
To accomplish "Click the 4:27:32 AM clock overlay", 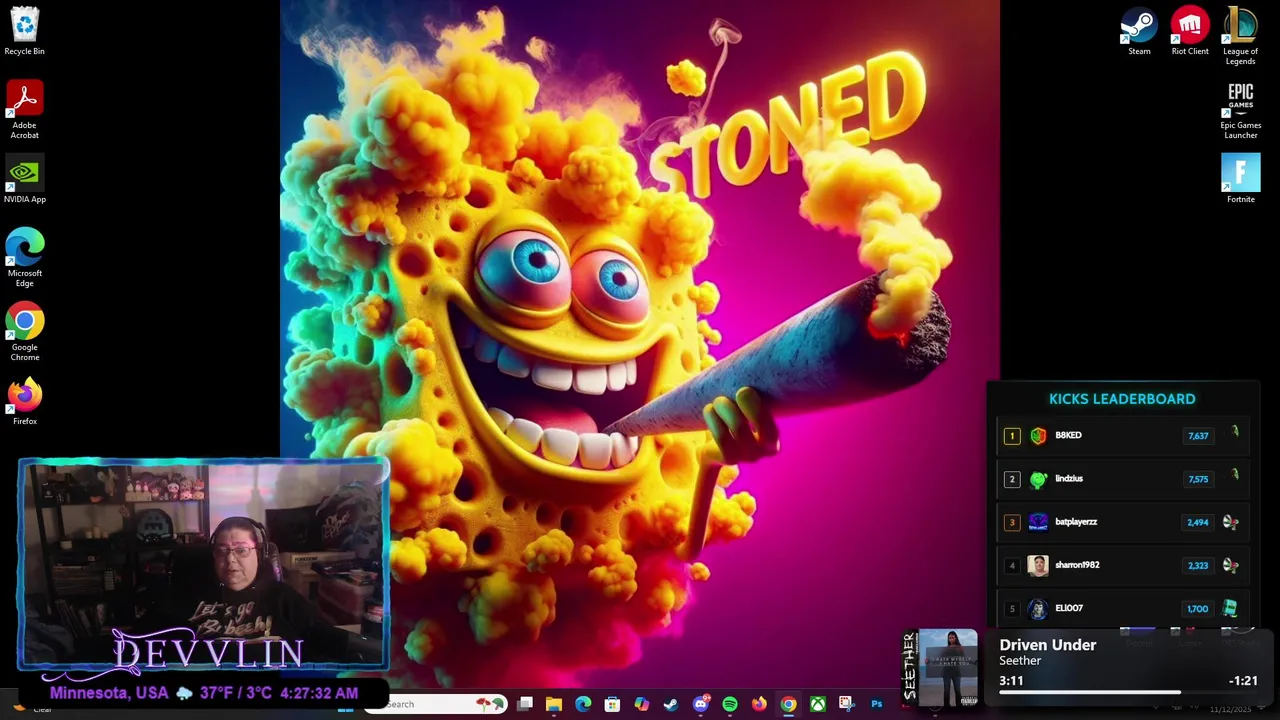I will [319, 693].
